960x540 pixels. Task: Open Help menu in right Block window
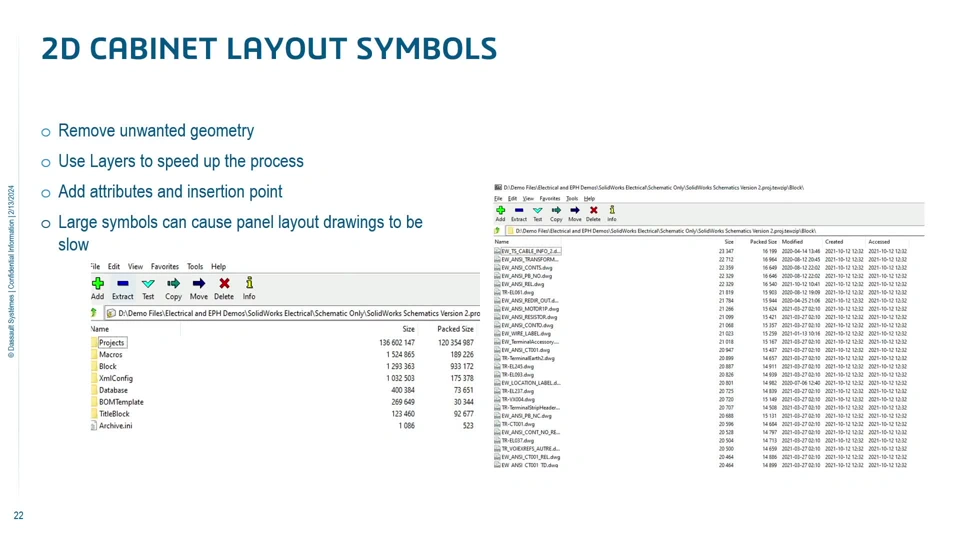point(589,199)
